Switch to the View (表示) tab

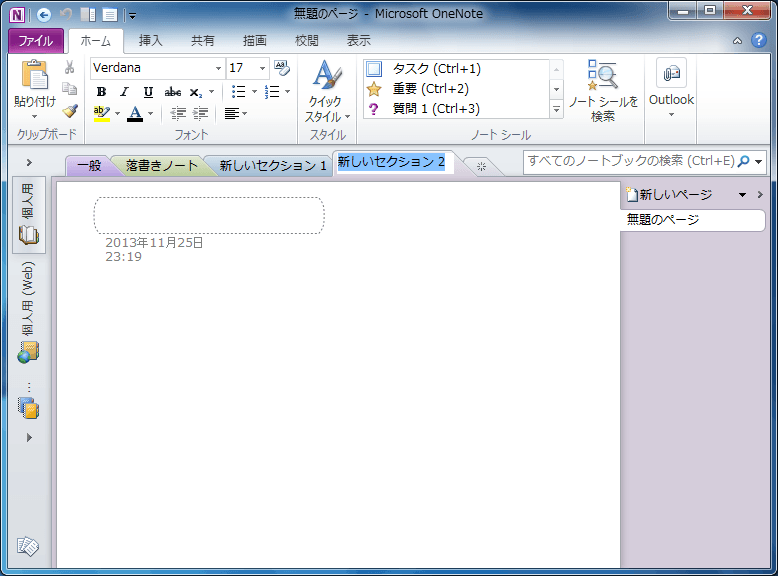point(359,41)
